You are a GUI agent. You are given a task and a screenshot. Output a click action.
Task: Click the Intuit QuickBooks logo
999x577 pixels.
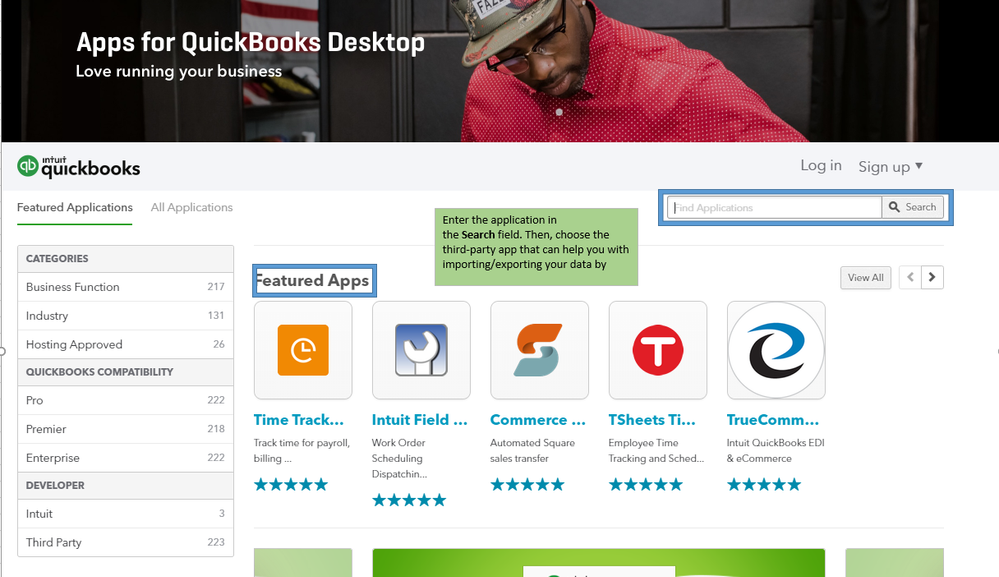(x=78, y=167)
